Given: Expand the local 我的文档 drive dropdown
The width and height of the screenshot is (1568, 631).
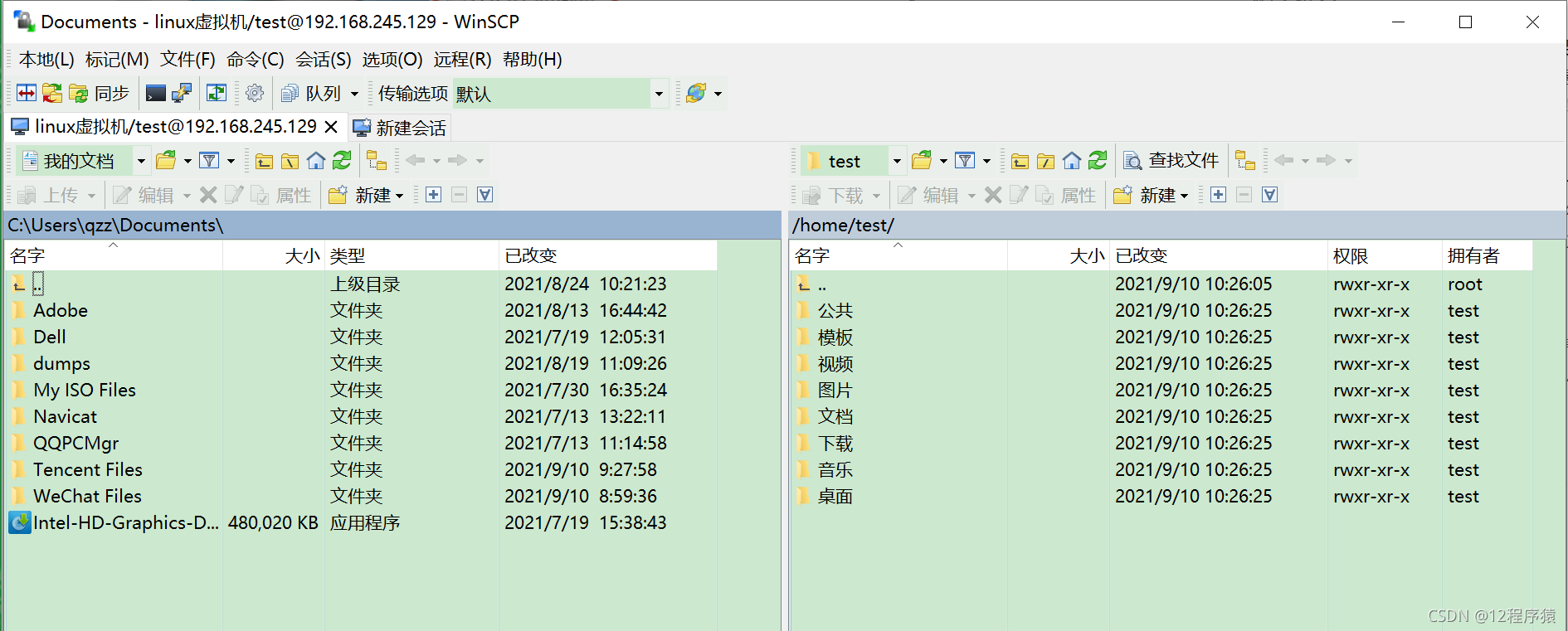Looking at the screenshot, I should tap(141, 161).
